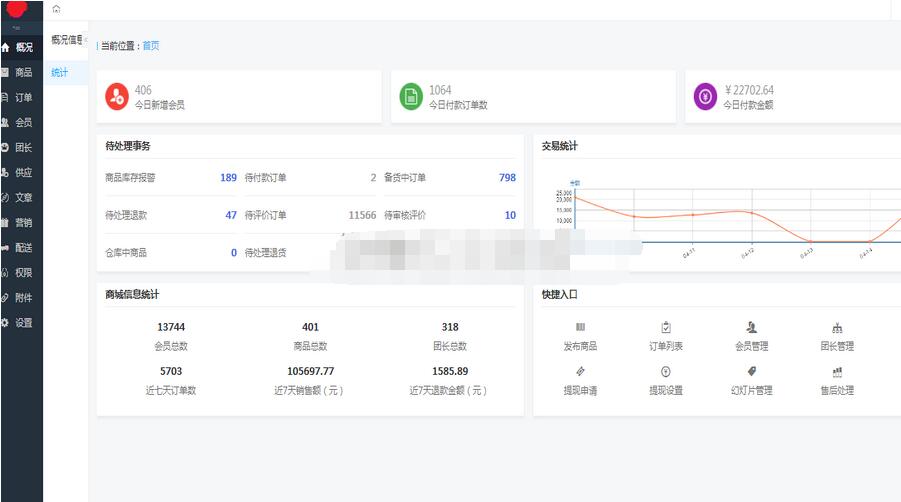
Task: Click the 会员管理 shortcut icon
Action: (x=752, y=327)
